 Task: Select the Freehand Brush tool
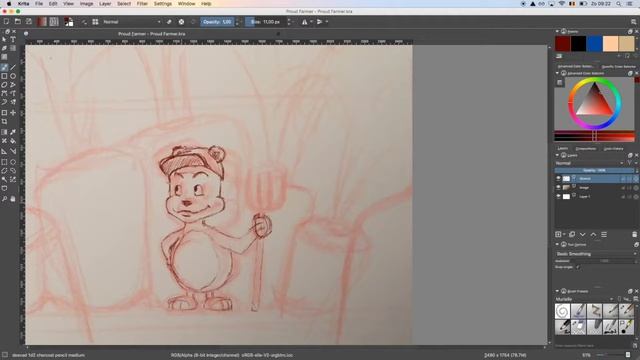pyautogui.click(x=4, y=67)
